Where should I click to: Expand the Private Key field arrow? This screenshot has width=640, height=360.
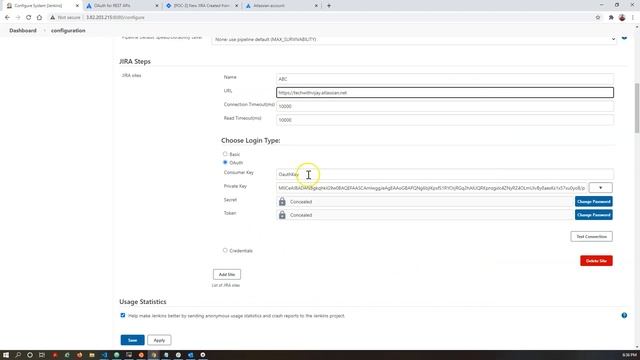click(600, 188)
